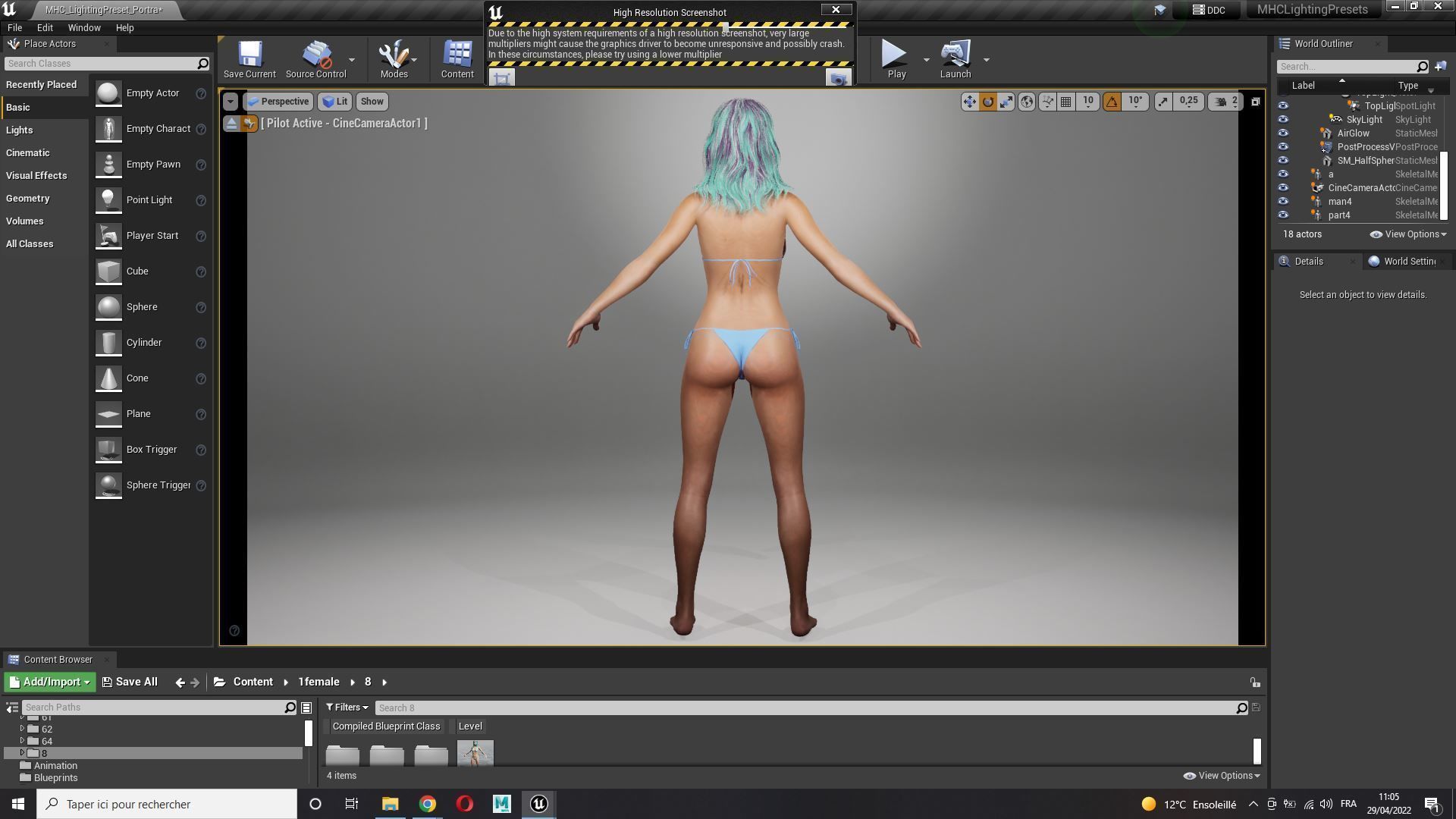Viewport: 1456px width, 819px height.
Task: Click the Search Classes input field
Action: [100, 64]
